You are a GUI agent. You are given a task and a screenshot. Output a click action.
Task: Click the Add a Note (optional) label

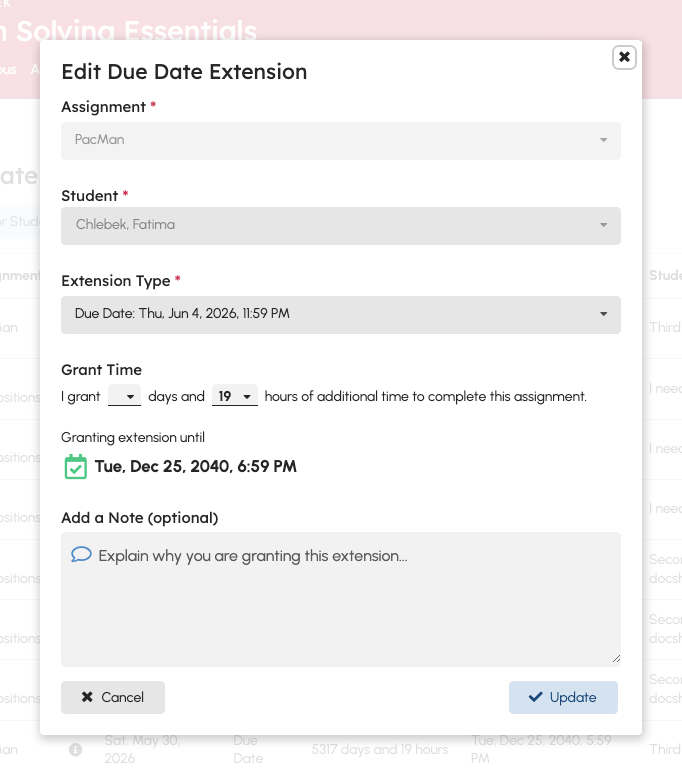[139, 517]
